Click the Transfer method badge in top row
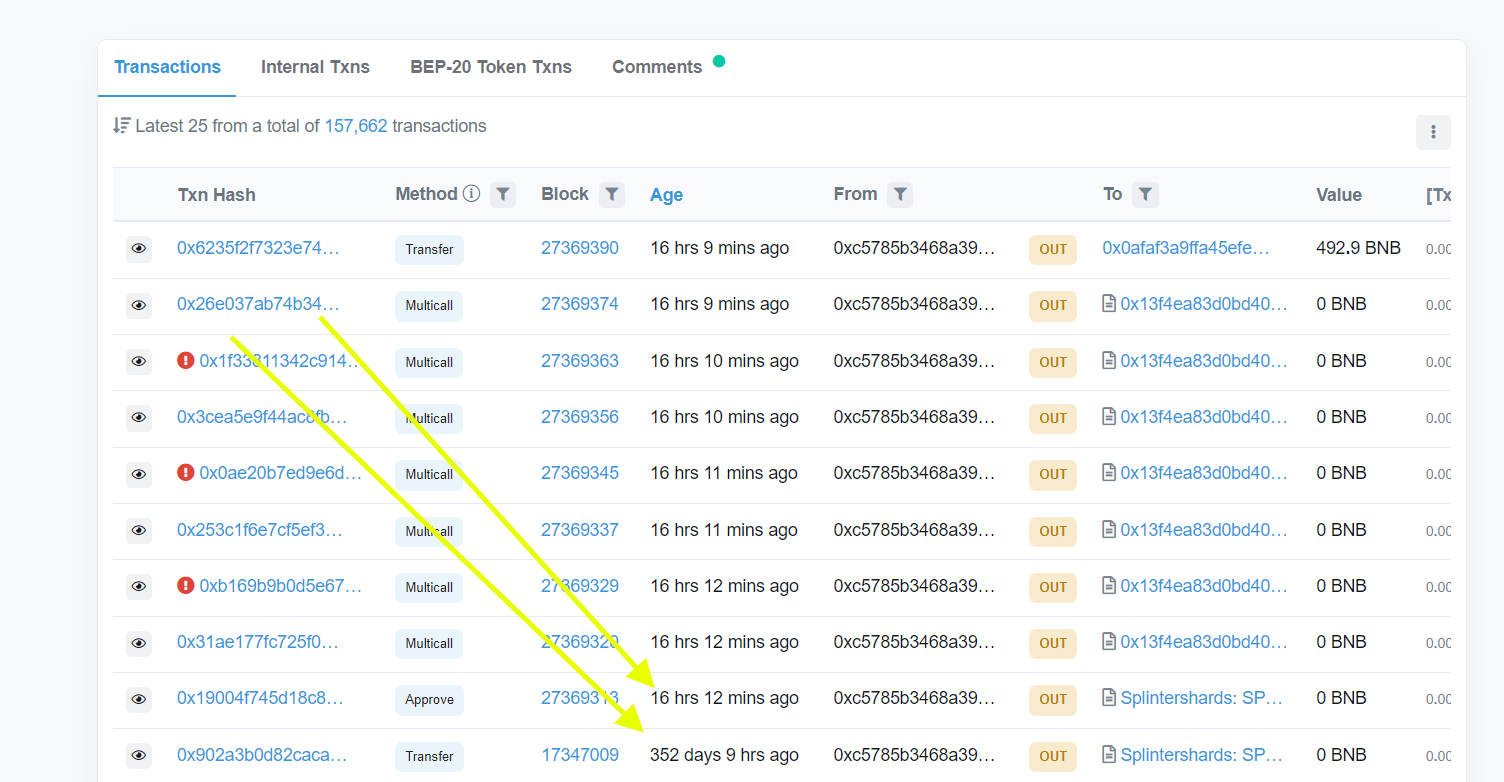The width and height of the screenshot is (1504, 782). [x=429, y=249]
